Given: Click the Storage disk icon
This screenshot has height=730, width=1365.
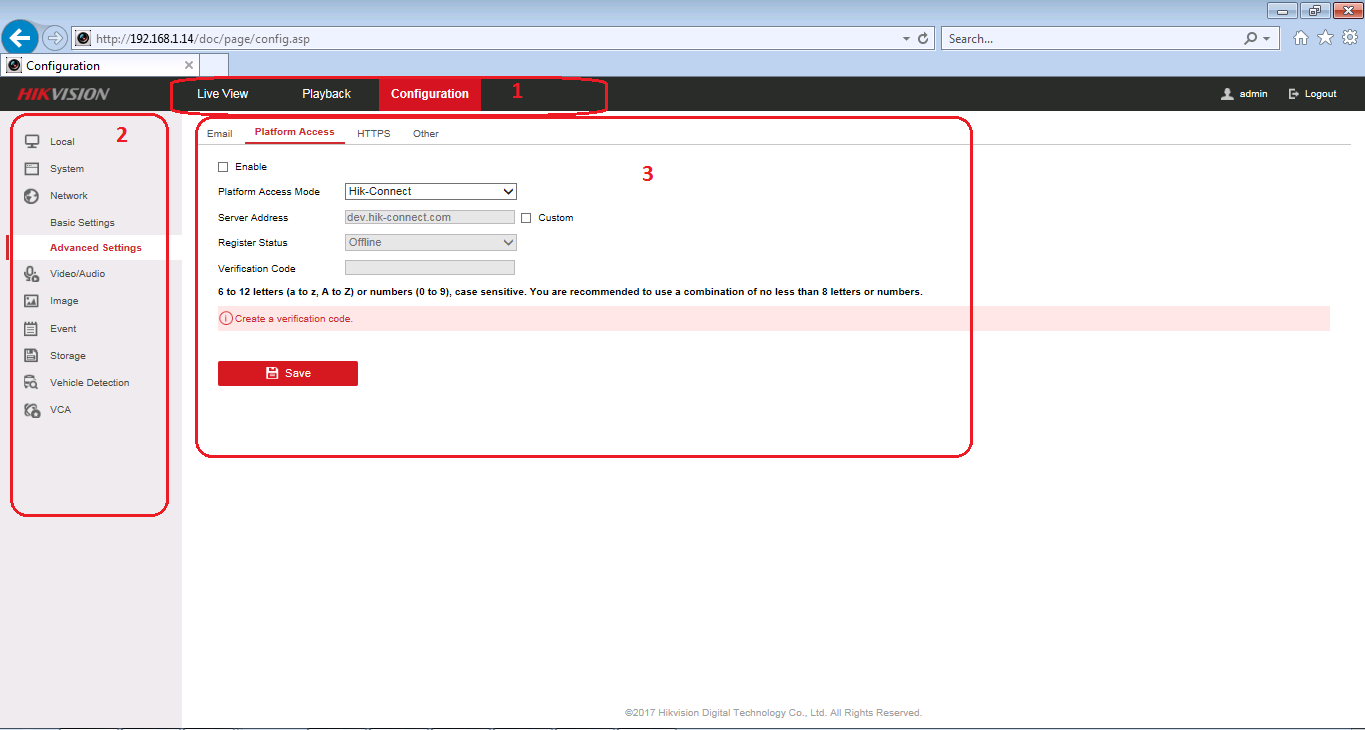Looking at the screenshot, I should click(x=32, y=355).
